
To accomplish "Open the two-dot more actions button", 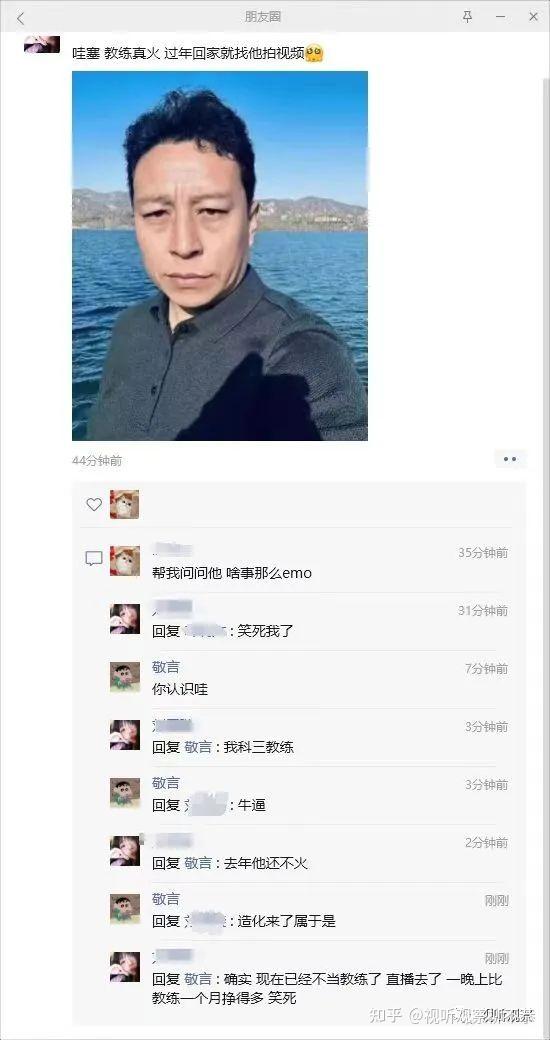I will pyautogui.click(x=510, y=458).
